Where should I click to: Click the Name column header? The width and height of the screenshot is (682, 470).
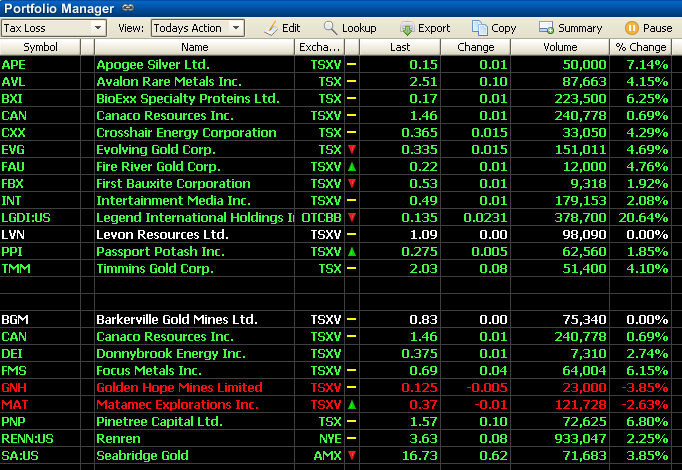195,47
